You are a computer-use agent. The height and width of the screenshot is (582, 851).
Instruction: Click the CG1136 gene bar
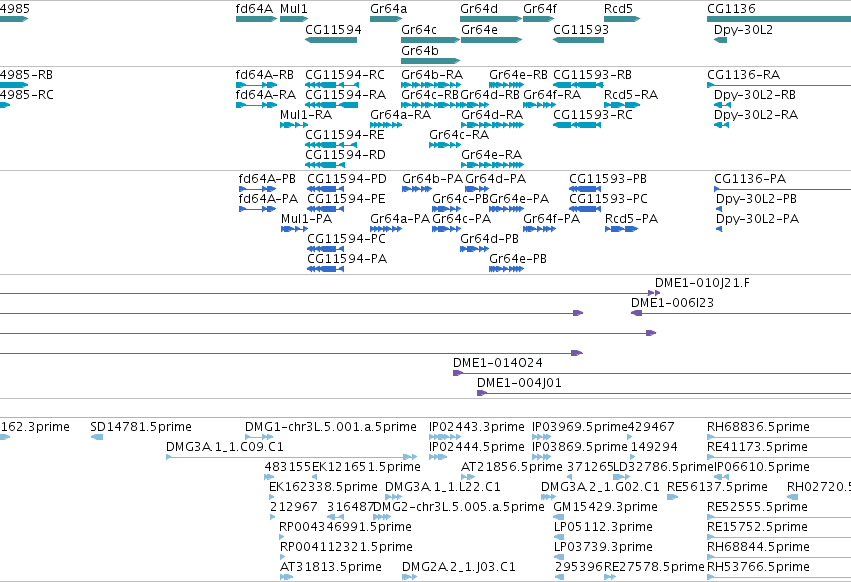click(779, 19)
